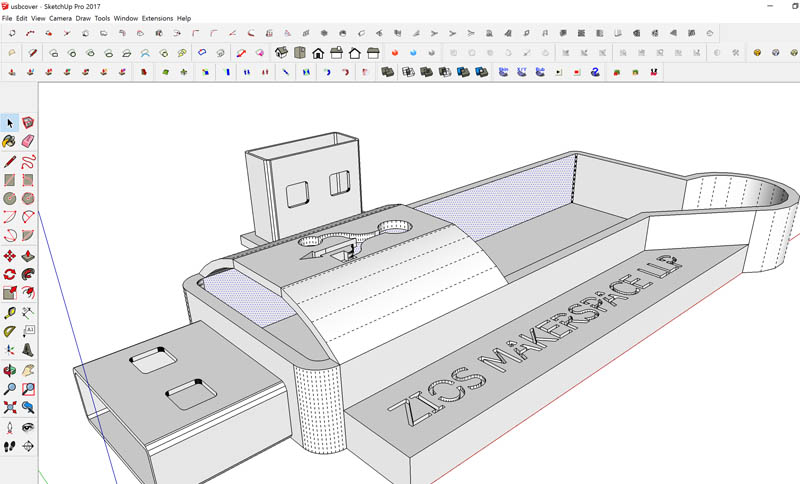Click the blue sphere toolbar icon

[413, 53]
